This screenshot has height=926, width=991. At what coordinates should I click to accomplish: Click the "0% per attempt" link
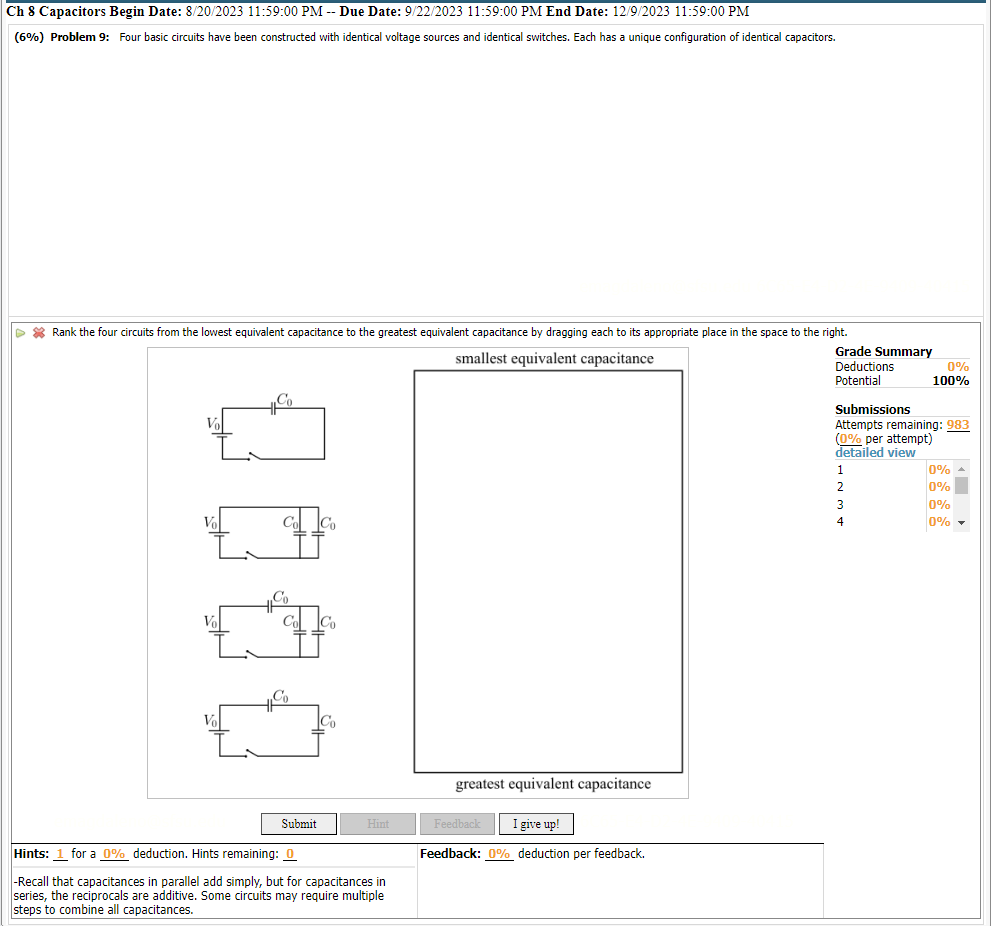coord(848,438)
